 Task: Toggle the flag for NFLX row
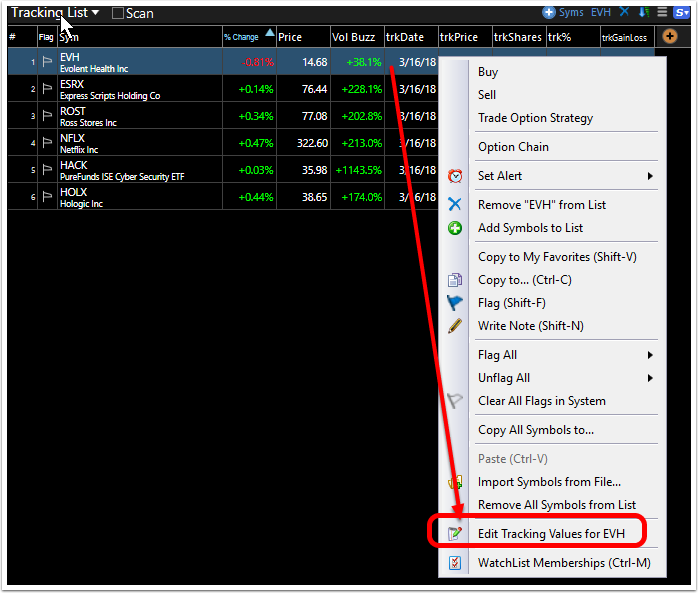(47, 143)
